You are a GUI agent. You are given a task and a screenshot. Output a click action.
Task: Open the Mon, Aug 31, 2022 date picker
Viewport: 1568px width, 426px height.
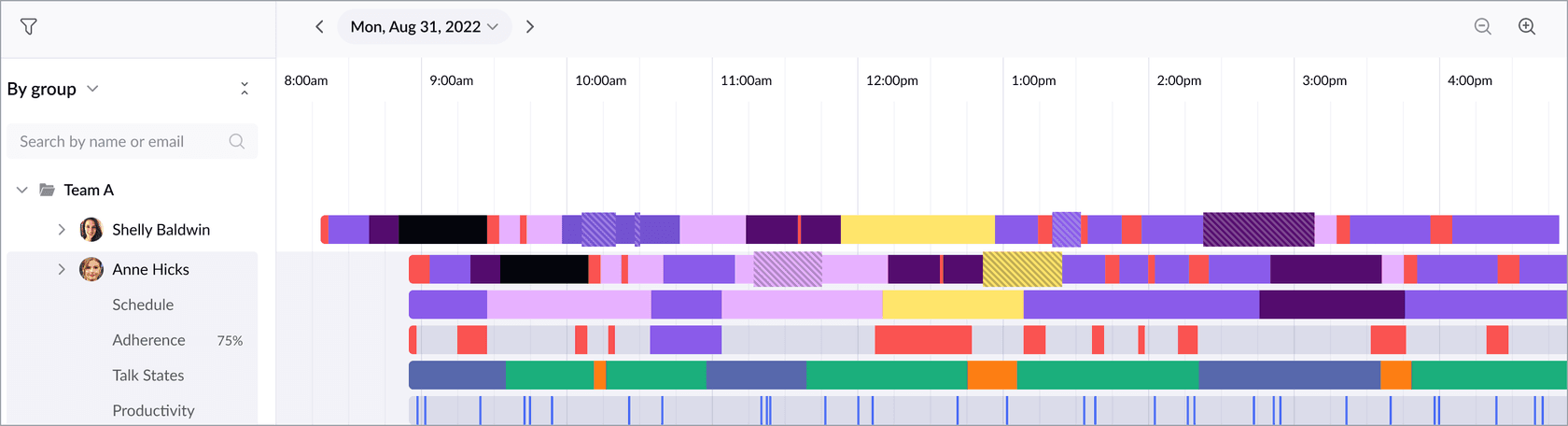(x=425, y=27)
